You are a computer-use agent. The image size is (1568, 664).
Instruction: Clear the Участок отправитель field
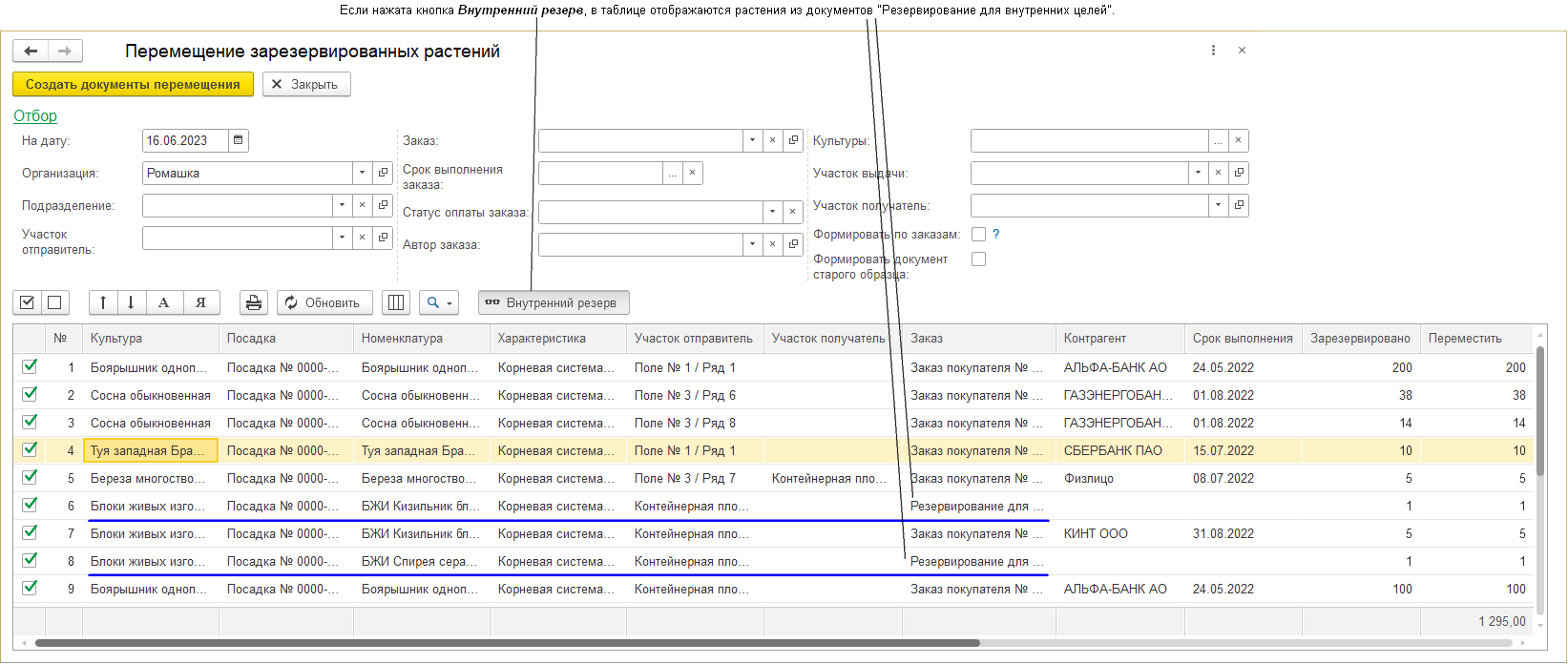coord(363,238)
